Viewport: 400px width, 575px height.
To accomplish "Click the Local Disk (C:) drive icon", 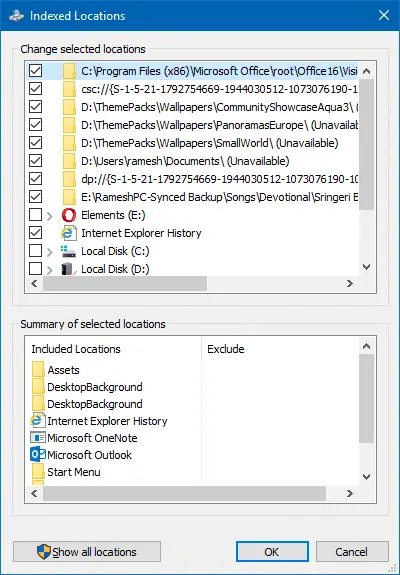I will point(69,251).
